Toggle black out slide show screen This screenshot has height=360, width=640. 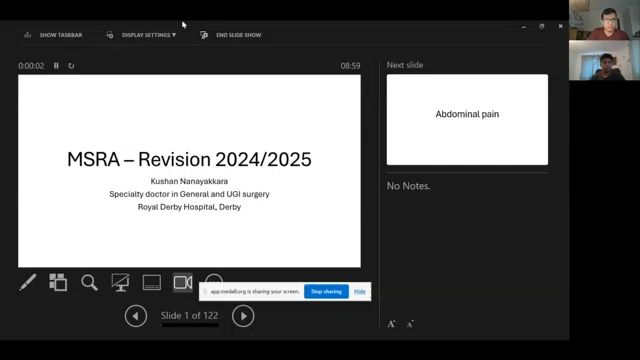120,282
